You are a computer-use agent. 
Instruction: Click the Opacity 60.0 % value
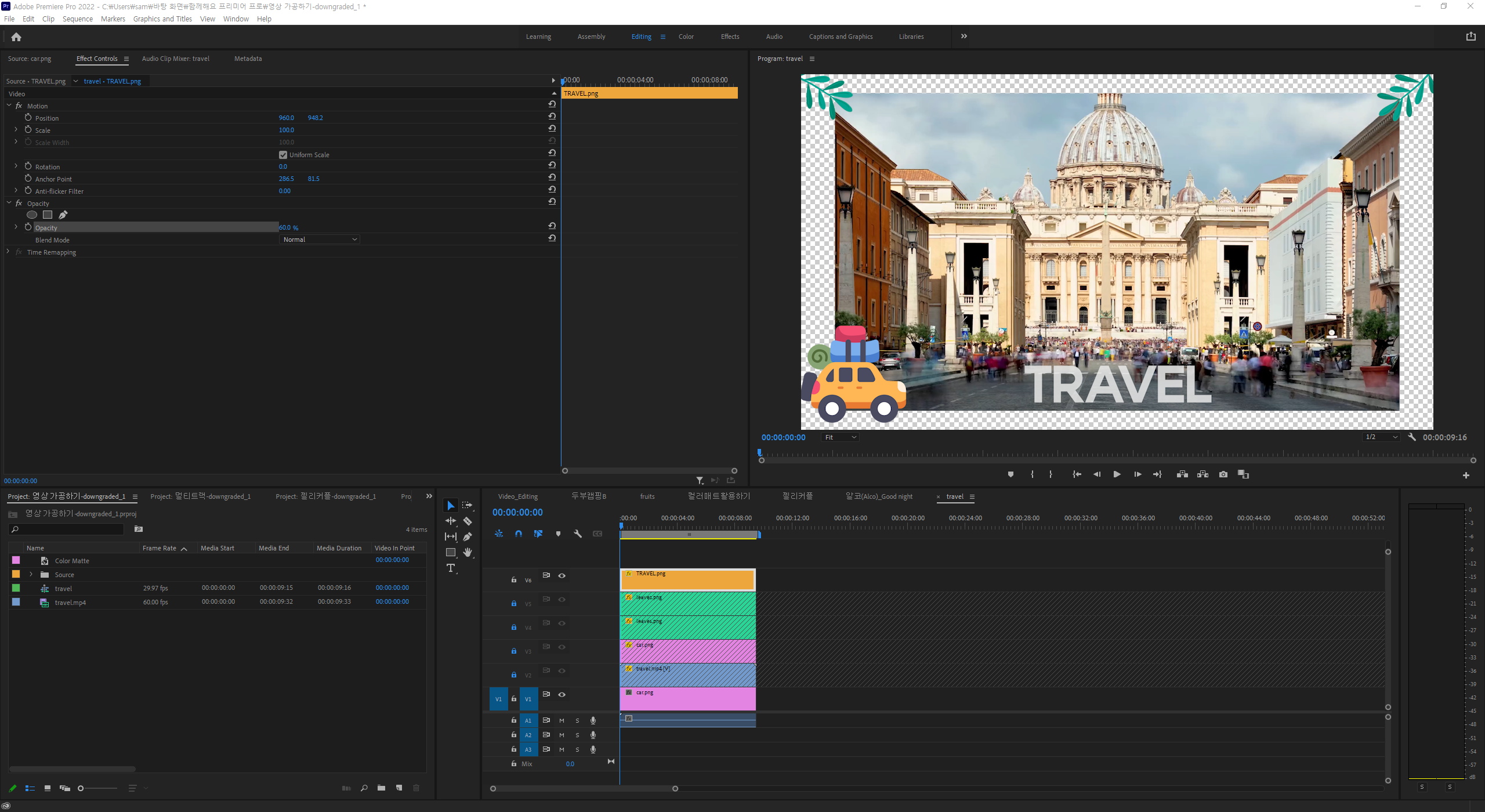tap(288, 228)
